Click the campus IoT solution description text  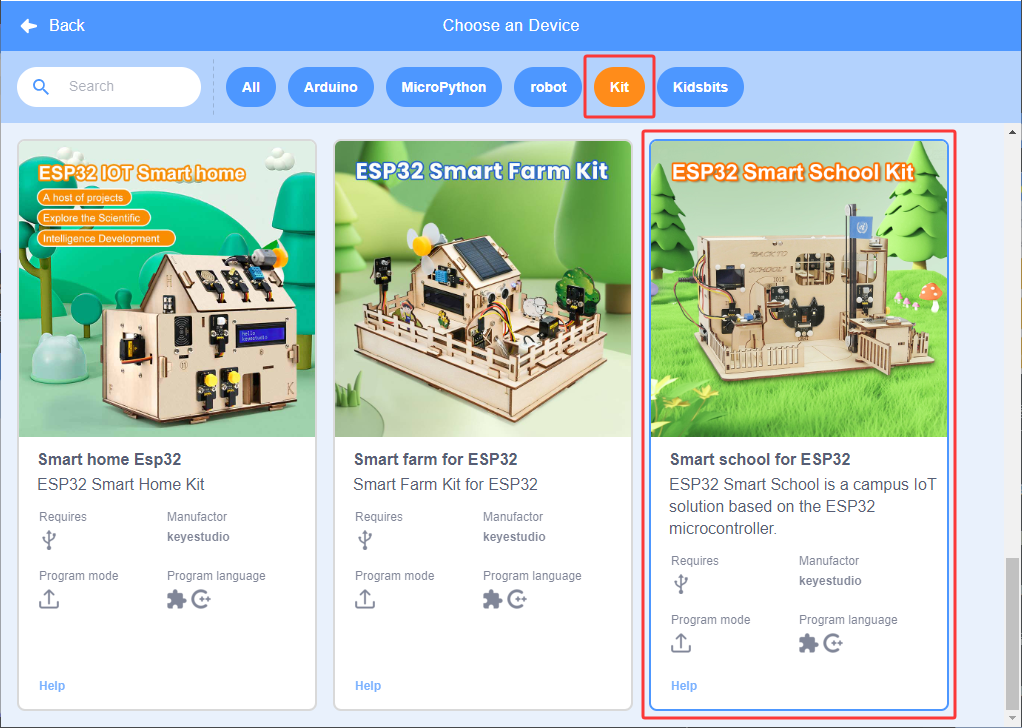coord(803,506)
